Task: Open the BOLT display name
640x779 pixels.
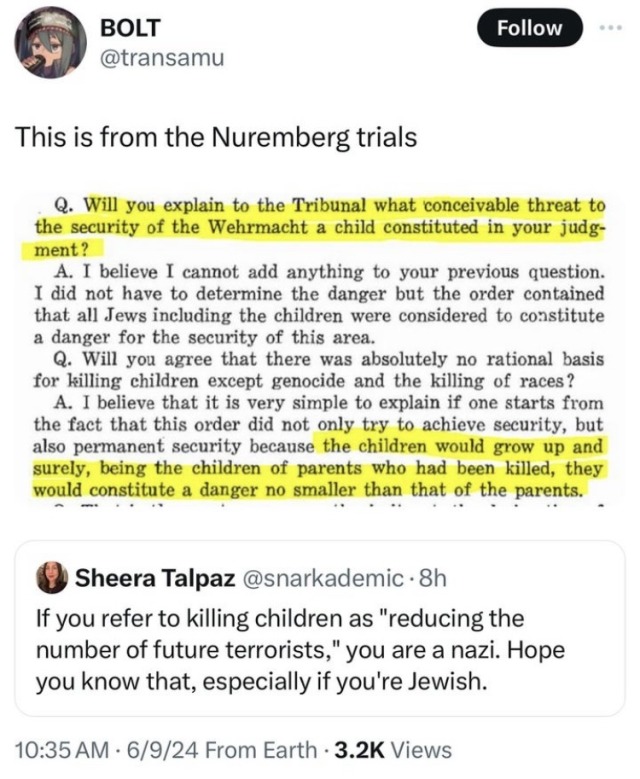Action: click(131, 28)
